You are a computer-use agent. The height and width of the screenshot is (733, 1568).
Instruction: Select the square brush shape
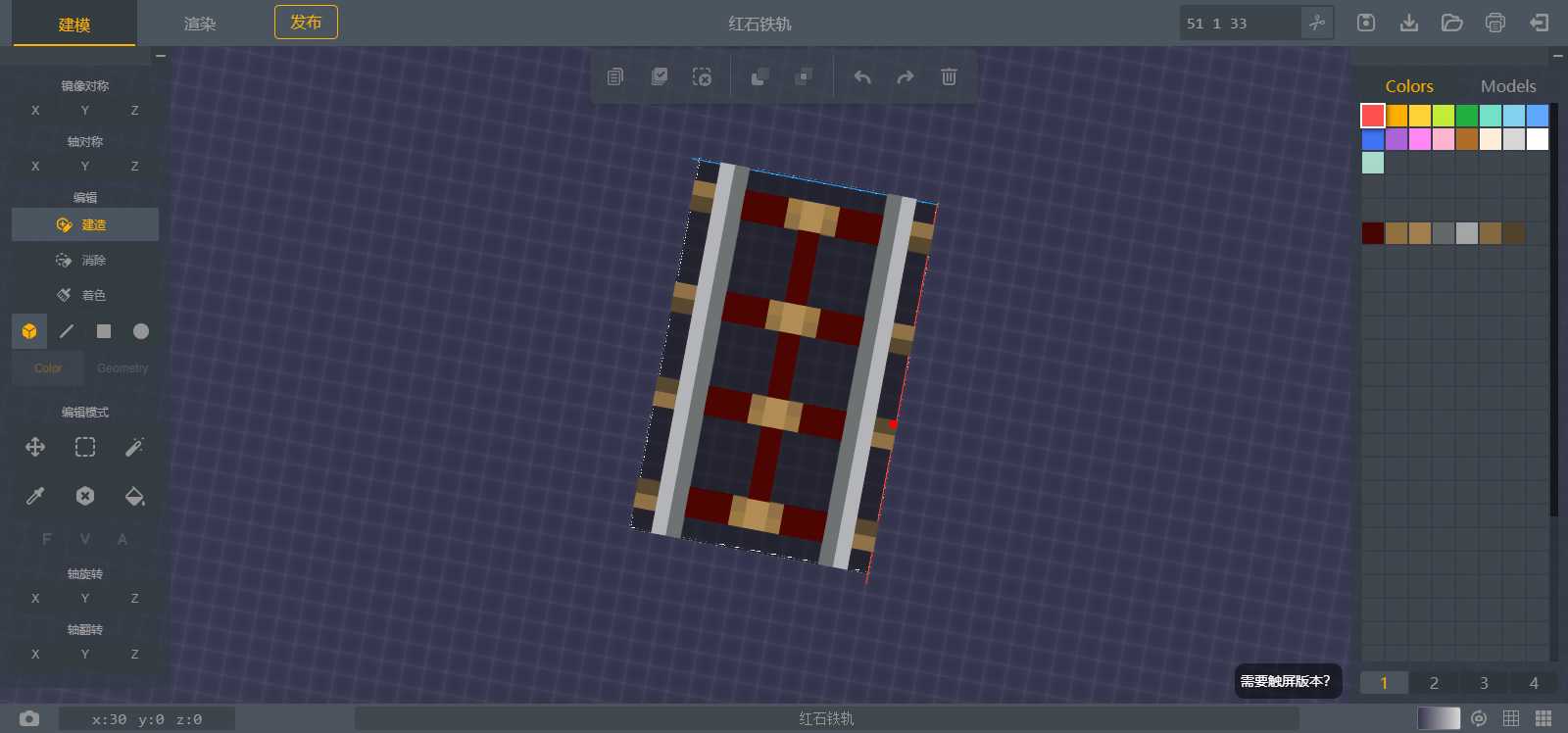[104, 331]
